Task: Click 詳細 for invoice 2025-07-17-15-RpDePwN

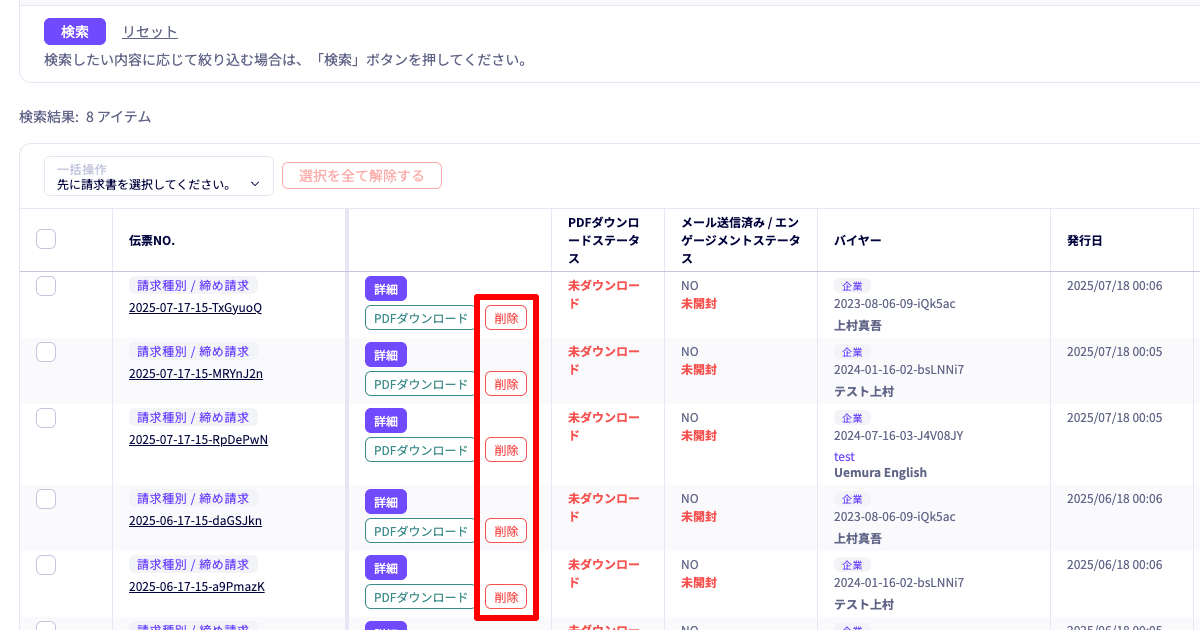Action: pyautogui.click(x=386, y=421)
